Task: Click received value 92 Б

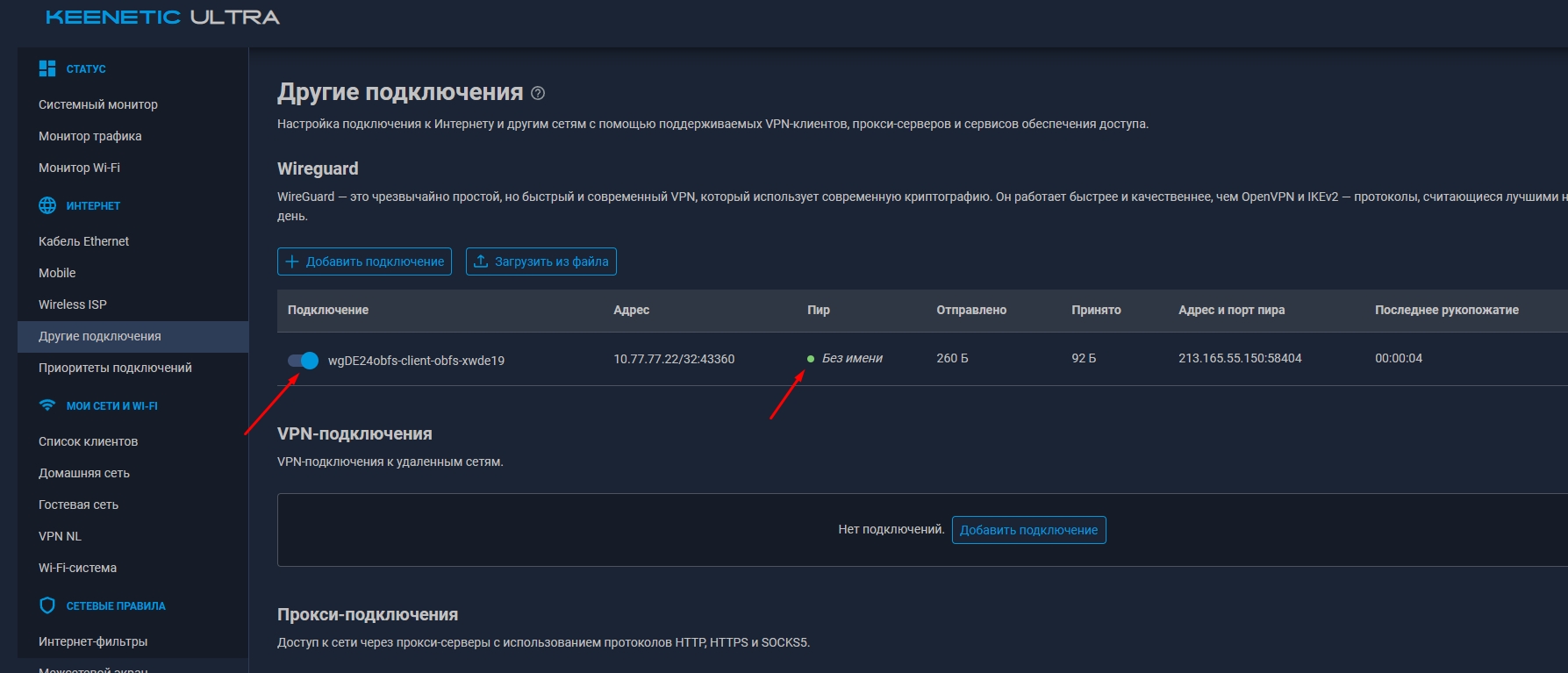Action: 1084,358
